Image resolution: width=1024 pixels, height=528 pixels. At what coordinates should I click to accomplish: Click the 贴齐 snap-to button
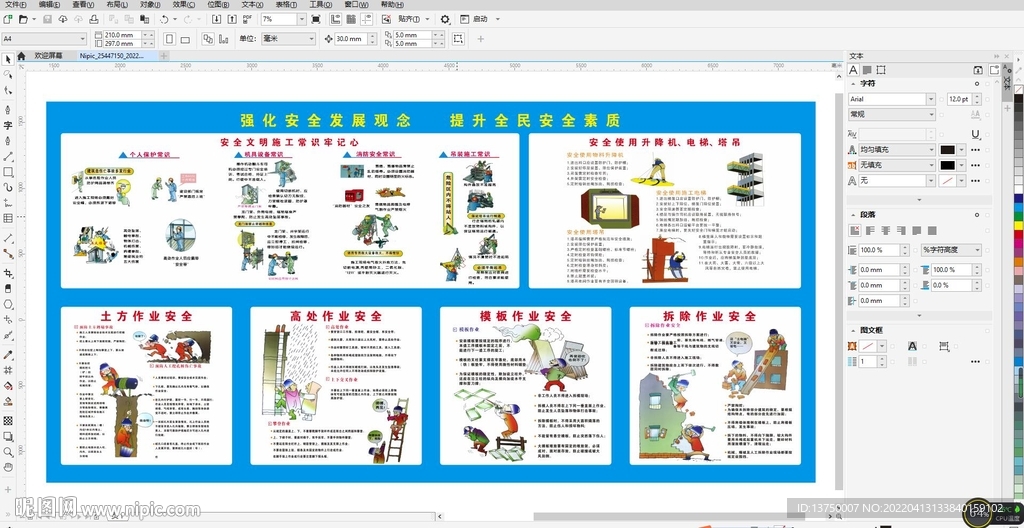point(409,19)
